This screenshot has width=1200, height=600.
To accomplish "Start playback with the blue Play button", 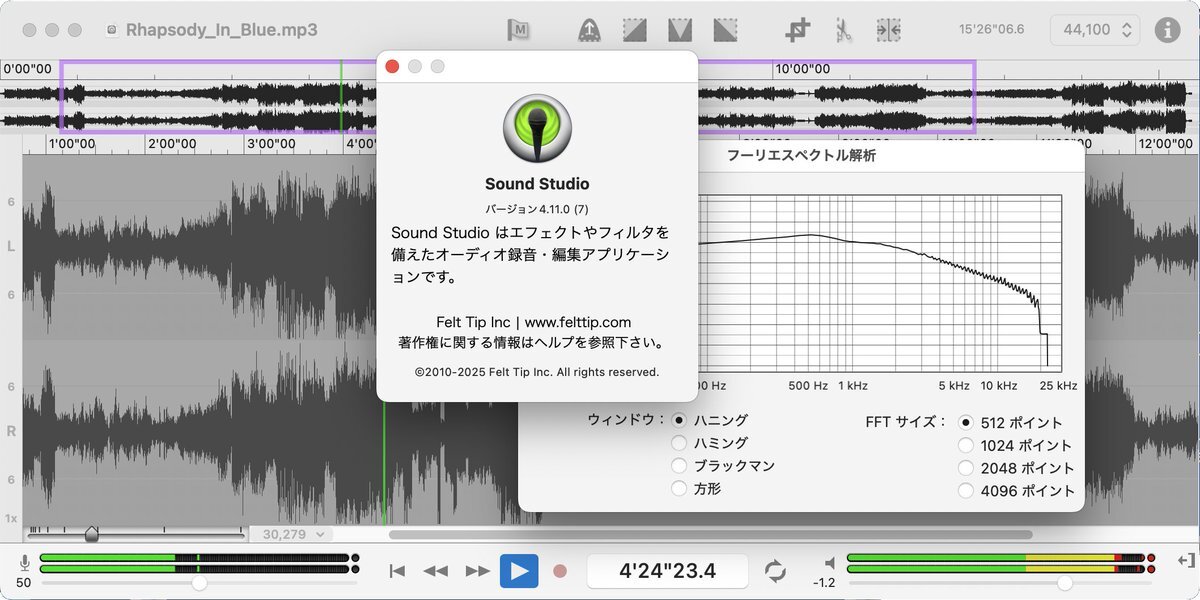I will (x=519, y=571).
